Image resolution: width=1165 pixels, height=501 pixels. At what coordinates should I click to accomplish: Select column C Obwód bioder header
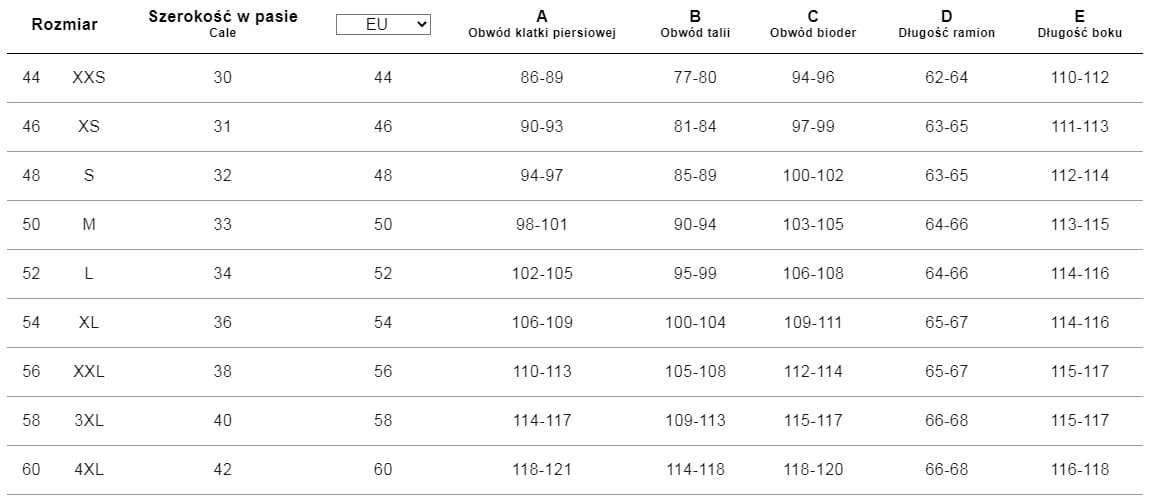[x=813, y=24]
